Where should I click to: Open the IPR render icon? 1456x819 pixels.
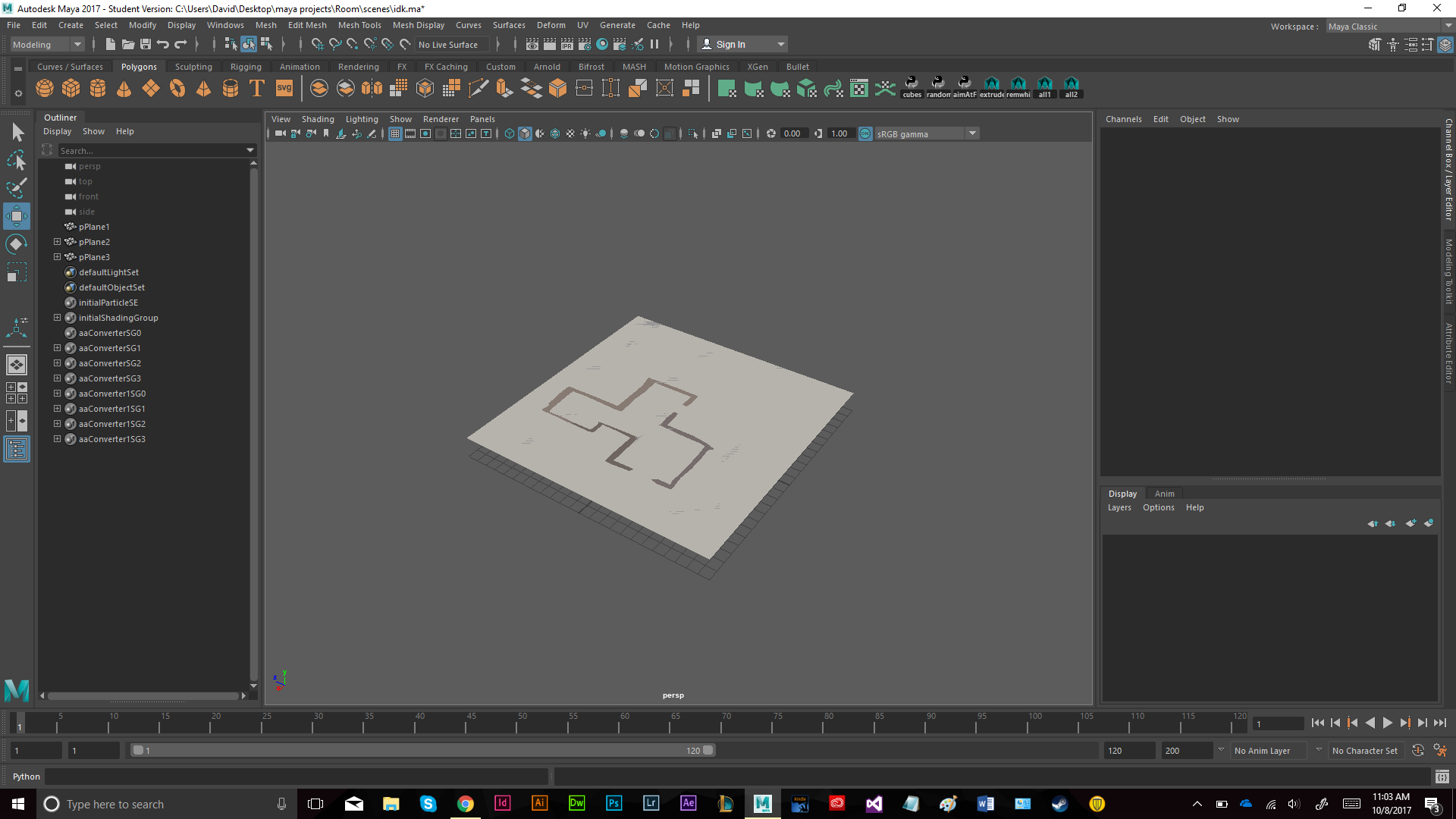click(567, 45)
